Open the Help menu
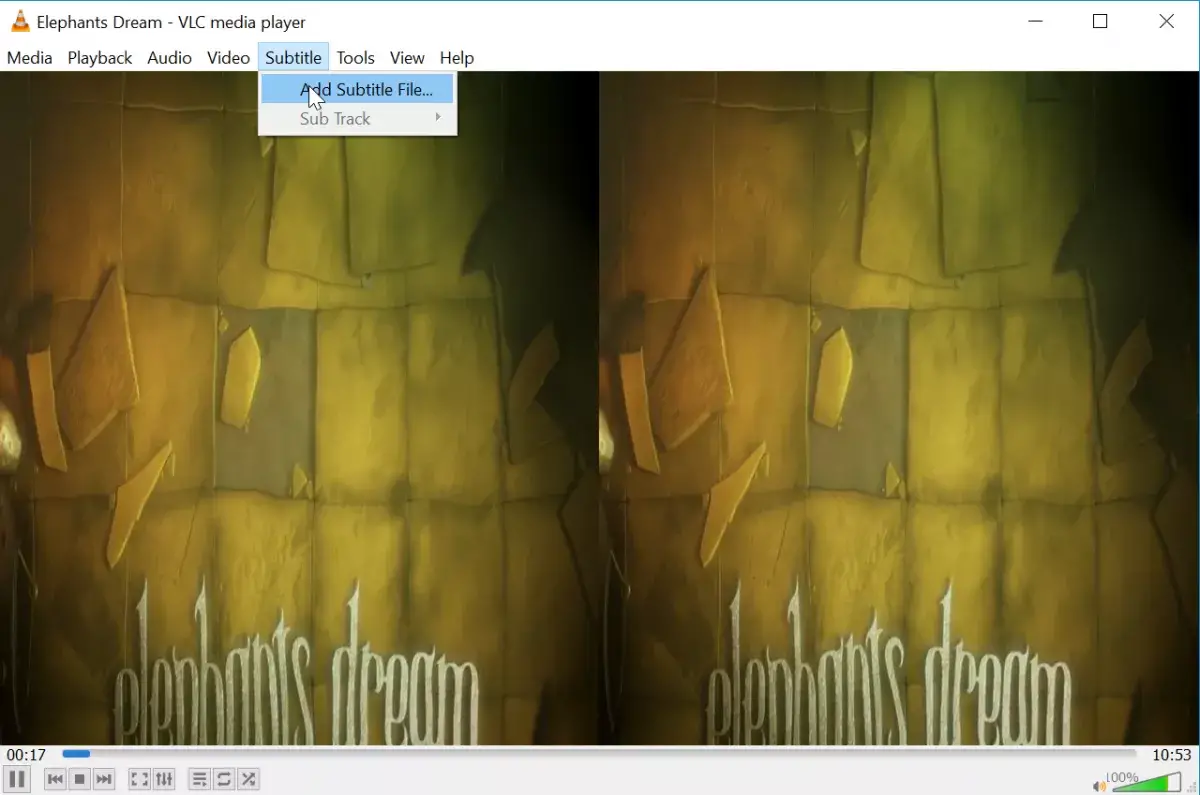 click(x=457, y=58)
